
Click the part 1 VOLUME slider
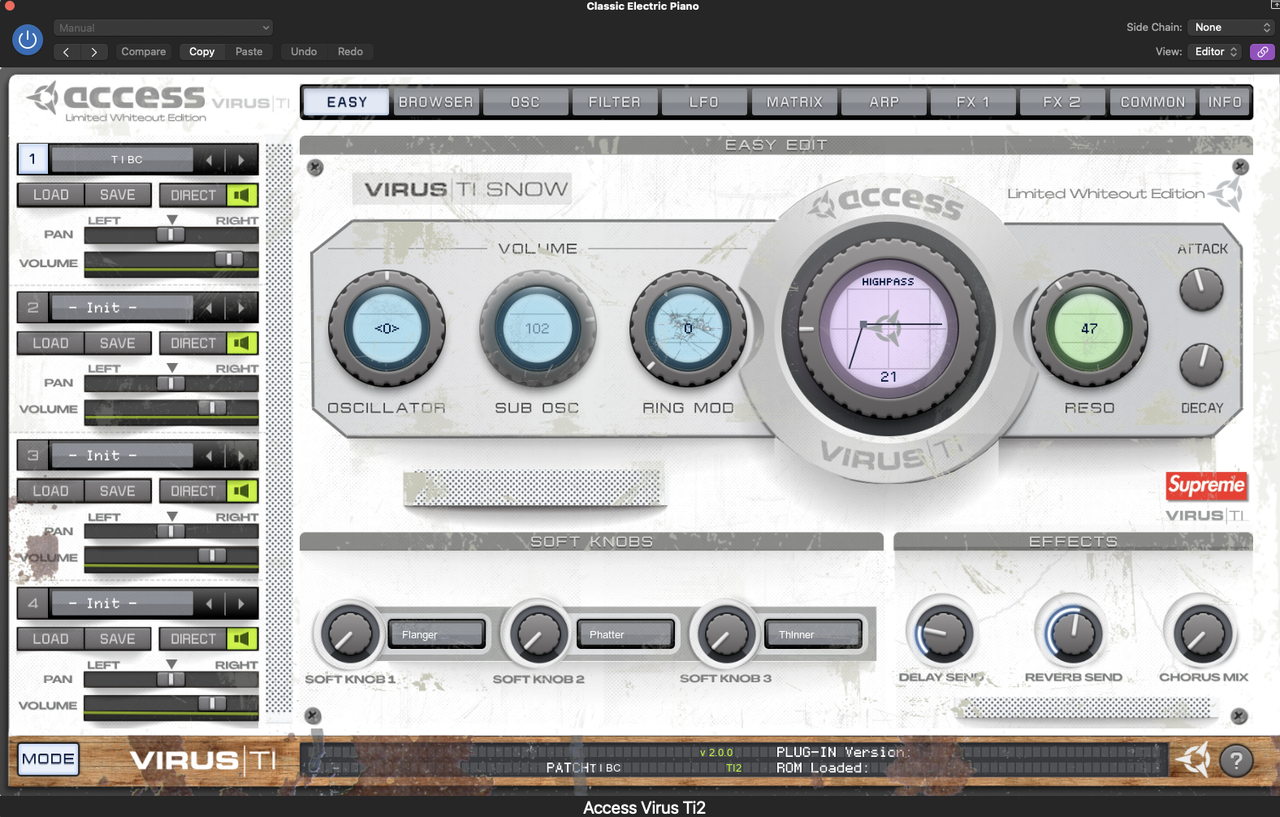pos(171,263)
